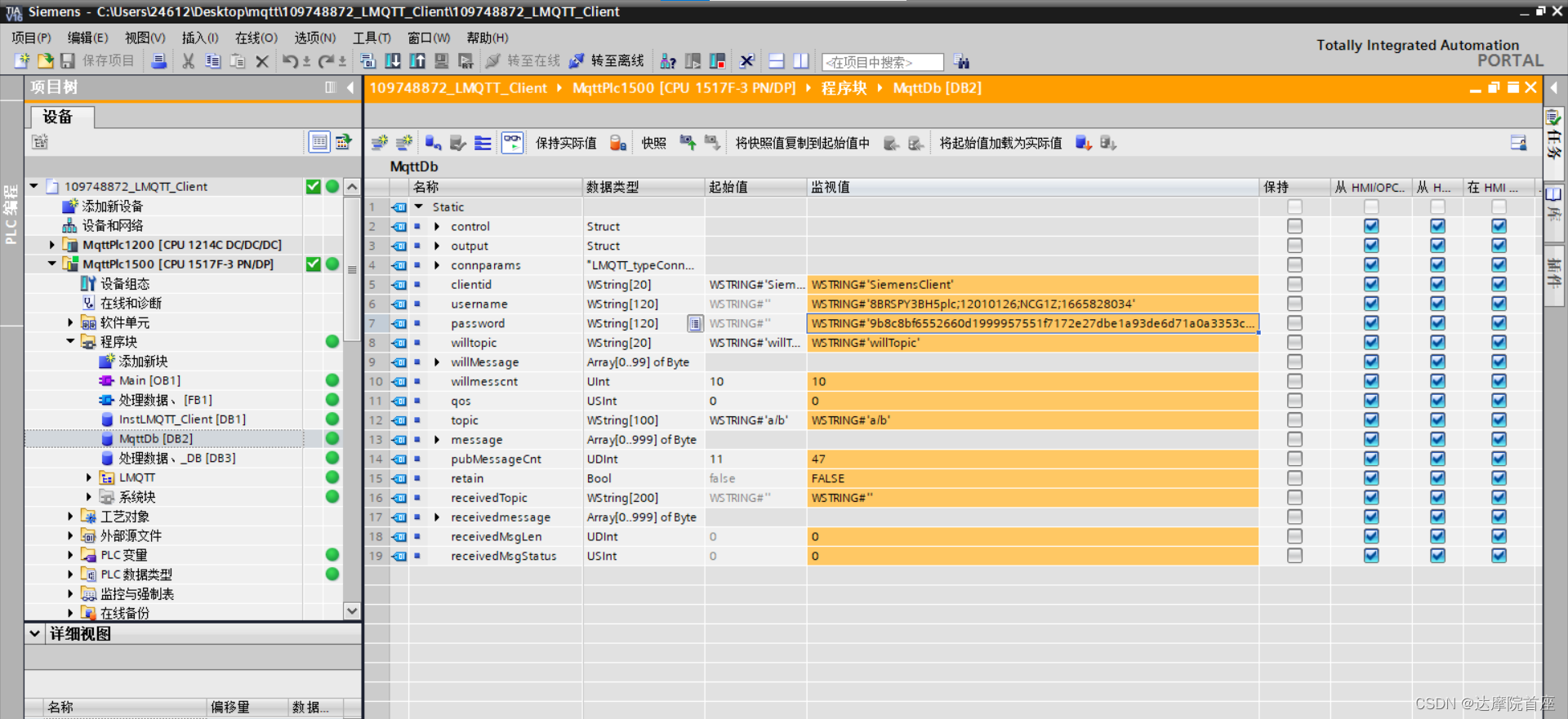1568x719 pixels.
Task: Click the redo arrow icon
Action: (326, 61)
